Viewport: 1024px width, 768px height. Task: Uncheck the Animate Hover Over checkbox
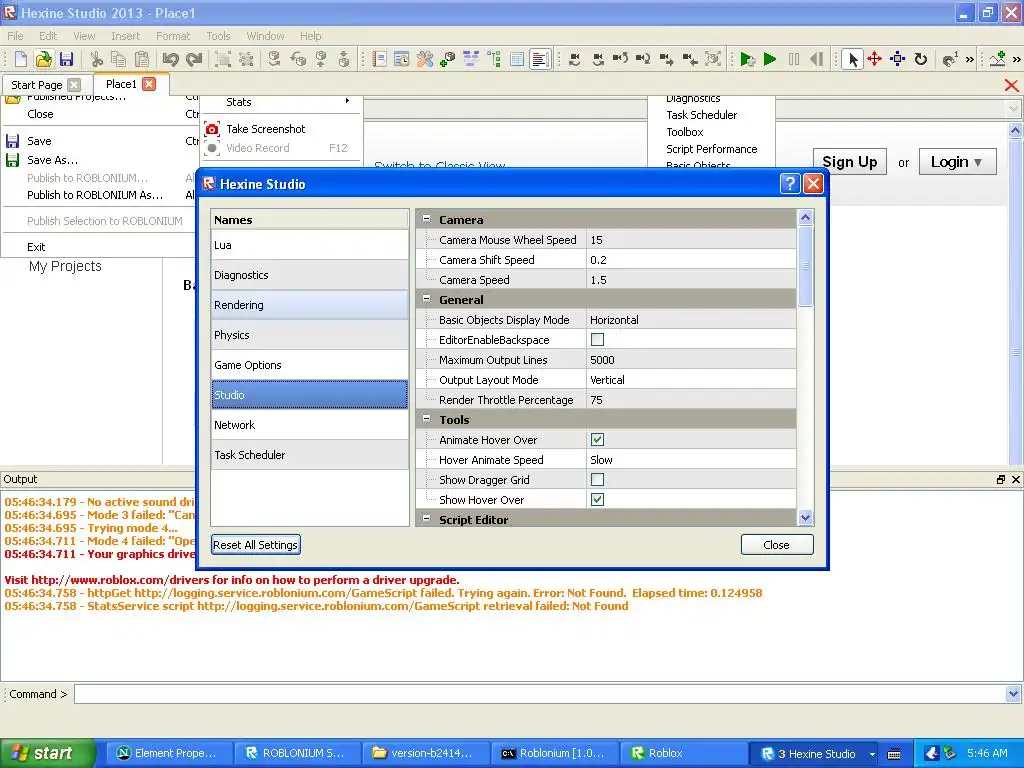597,440
